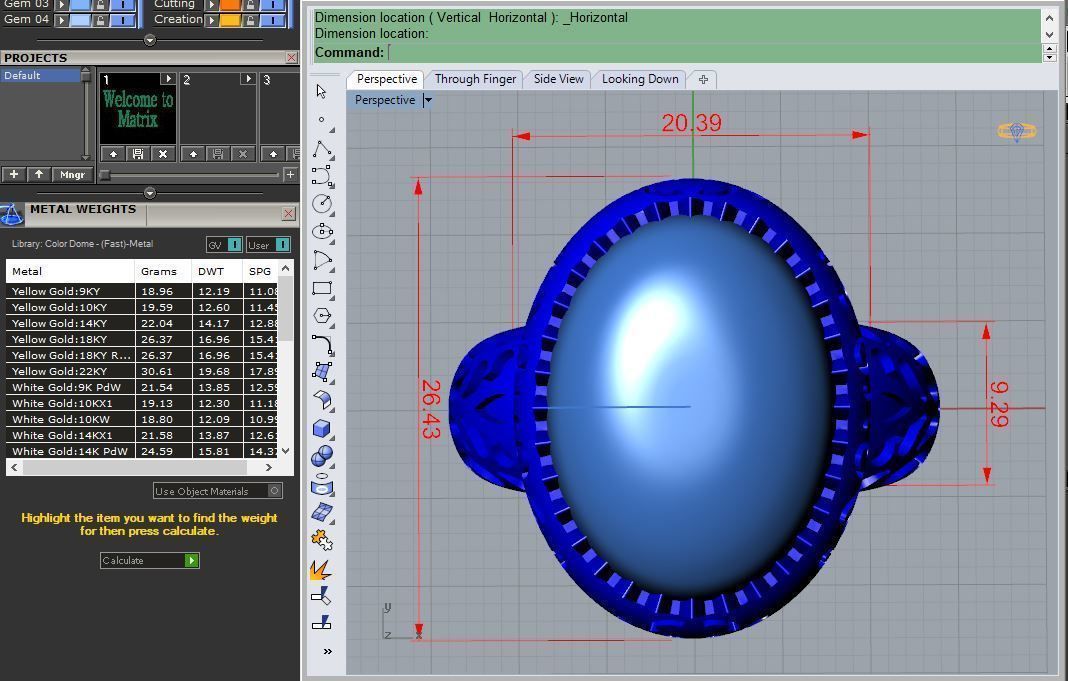Screen dimensions: 1068x681
Task: Choose the Arc tool
Action: point(322,259)
